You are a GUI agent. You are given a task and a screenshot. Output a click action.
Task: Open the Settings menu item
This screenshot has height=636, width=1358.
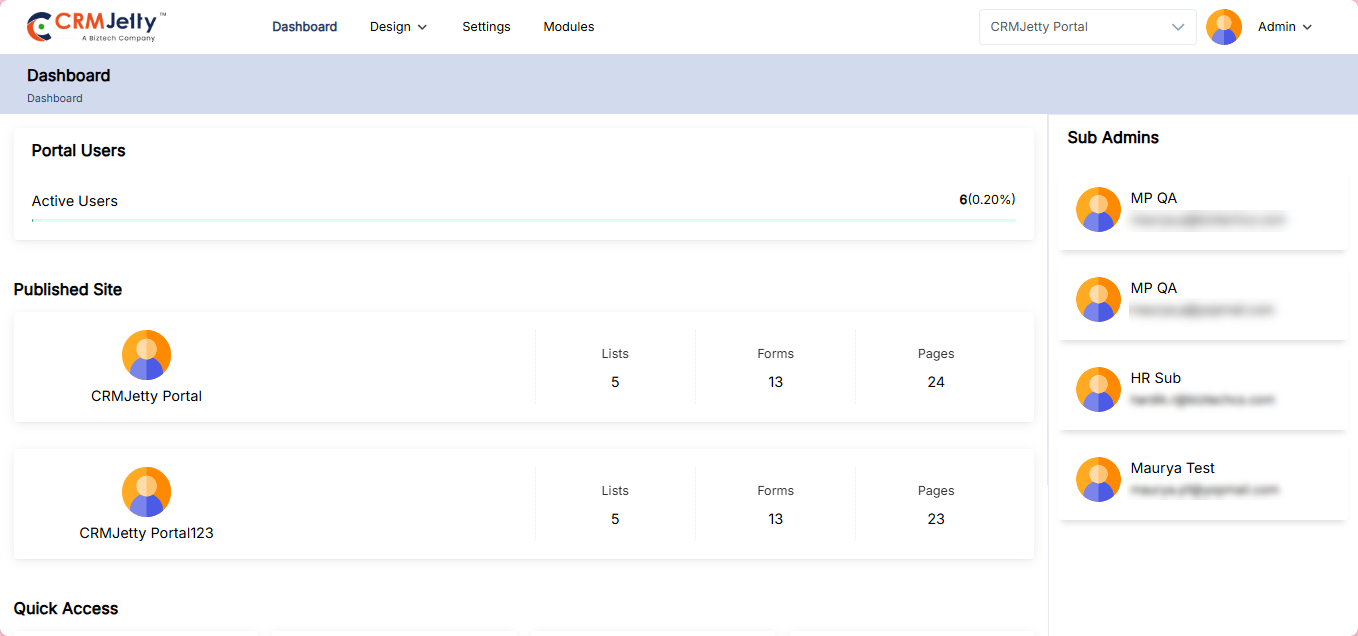[486, 27]
